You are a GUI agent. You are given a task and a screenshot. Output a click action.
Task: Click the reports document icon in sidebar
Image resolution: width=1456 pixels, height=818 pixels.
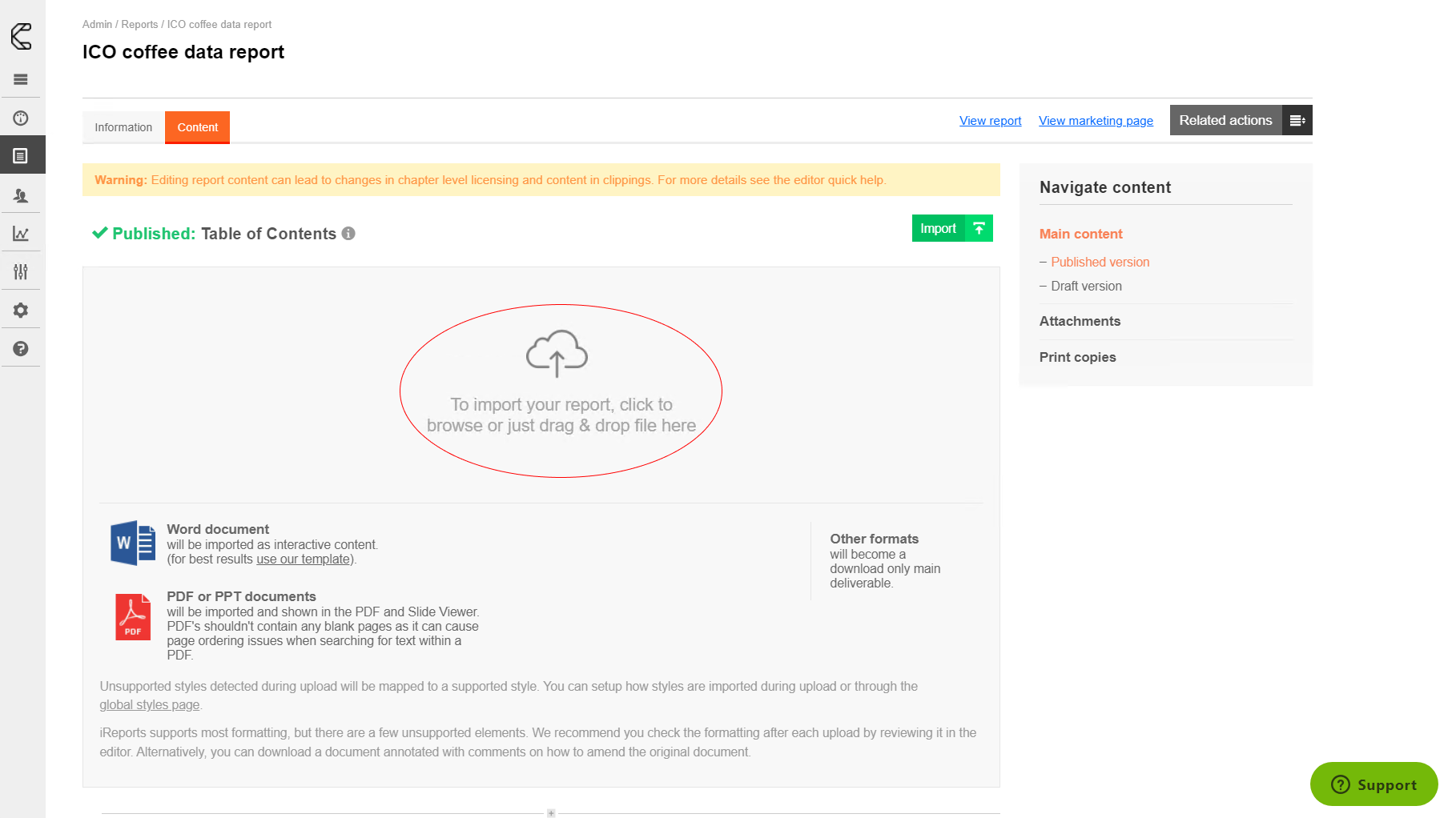[21, 156]
